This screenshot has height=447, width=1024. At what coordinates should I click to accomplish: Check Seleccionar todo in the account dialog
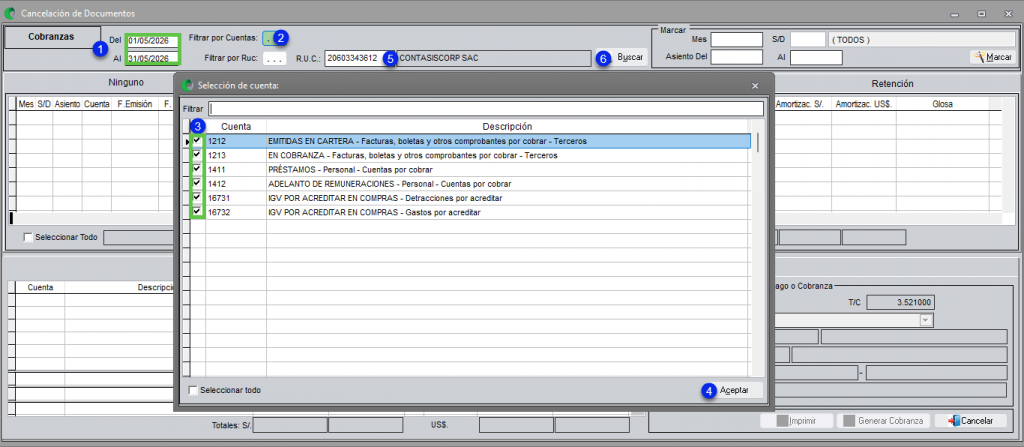tap(193, 390)
